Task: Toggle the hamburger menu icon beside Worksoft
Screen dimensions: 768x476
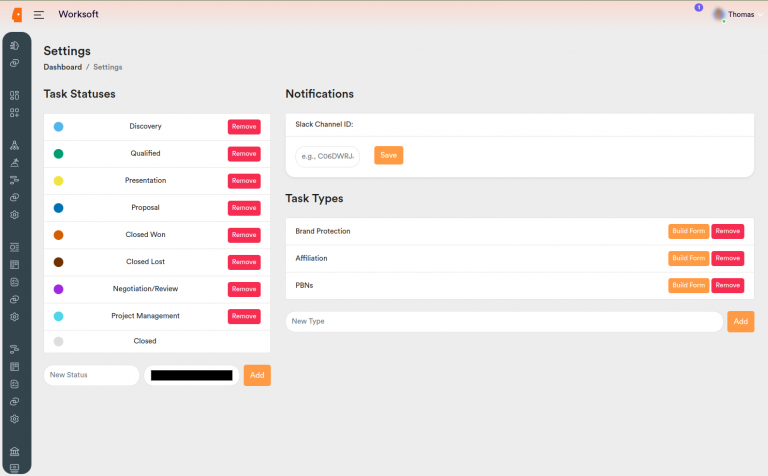Action: pos(39,15)
